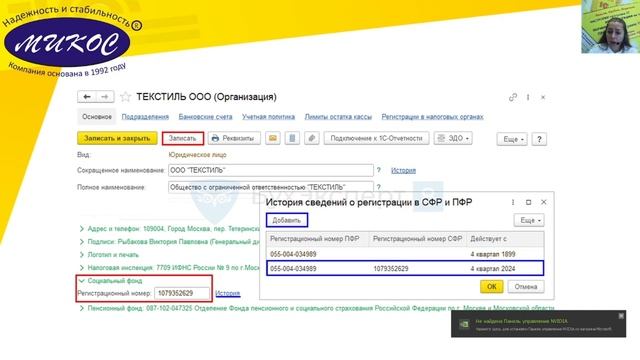Dismiss the NVIDIA notification popup
This screenshot has height=360, width=640.
click(x=621, y=316)
